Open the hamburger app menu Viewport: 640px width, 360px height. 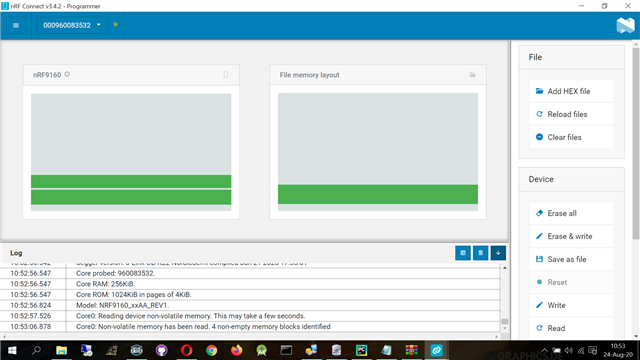pos(16,25)
